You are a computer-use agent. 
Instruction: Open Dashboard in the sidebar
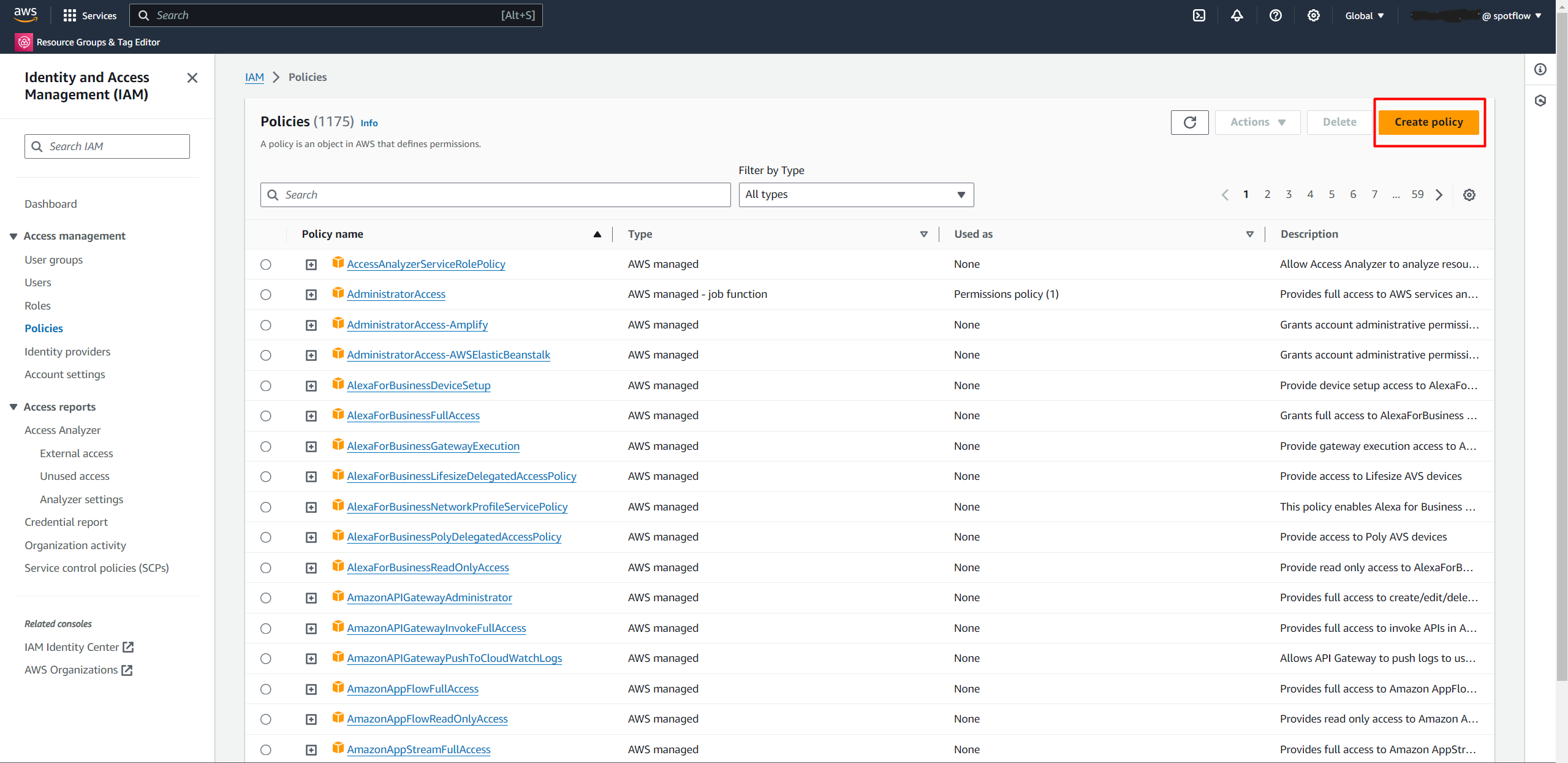tap(51, 204)
